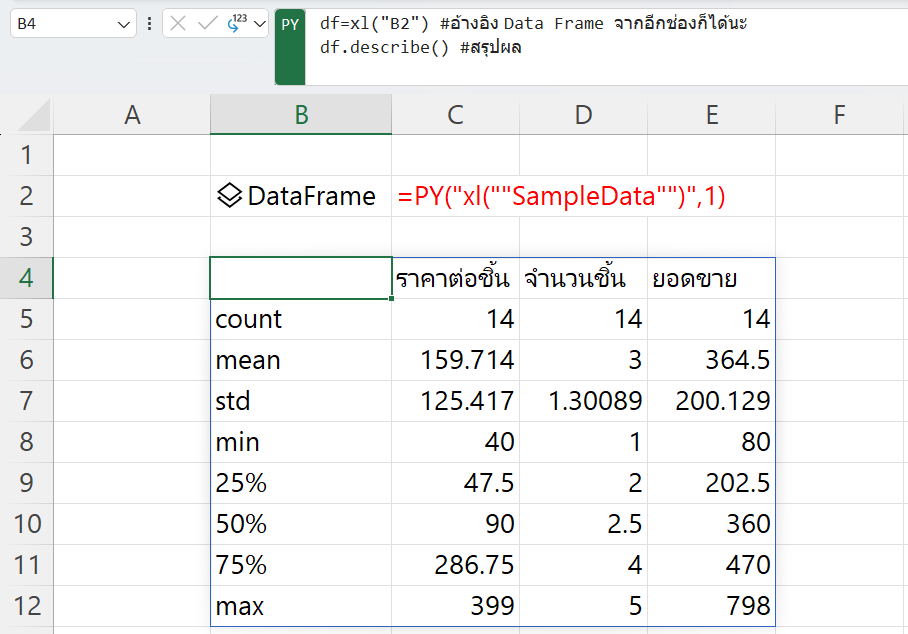Screen dimensions: 908x634
Task: Click the mean label cell
Action: tap(301, 360)
